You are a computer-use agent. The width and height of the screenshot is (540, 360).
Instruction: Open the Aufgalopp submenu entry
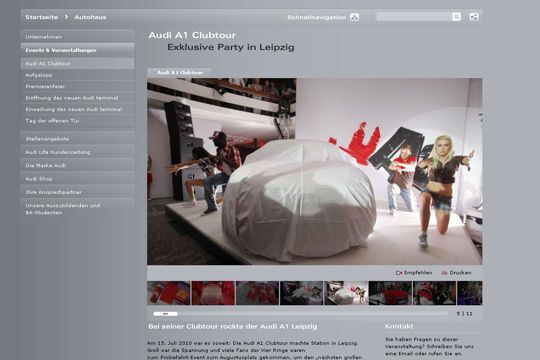click(77, 75)
